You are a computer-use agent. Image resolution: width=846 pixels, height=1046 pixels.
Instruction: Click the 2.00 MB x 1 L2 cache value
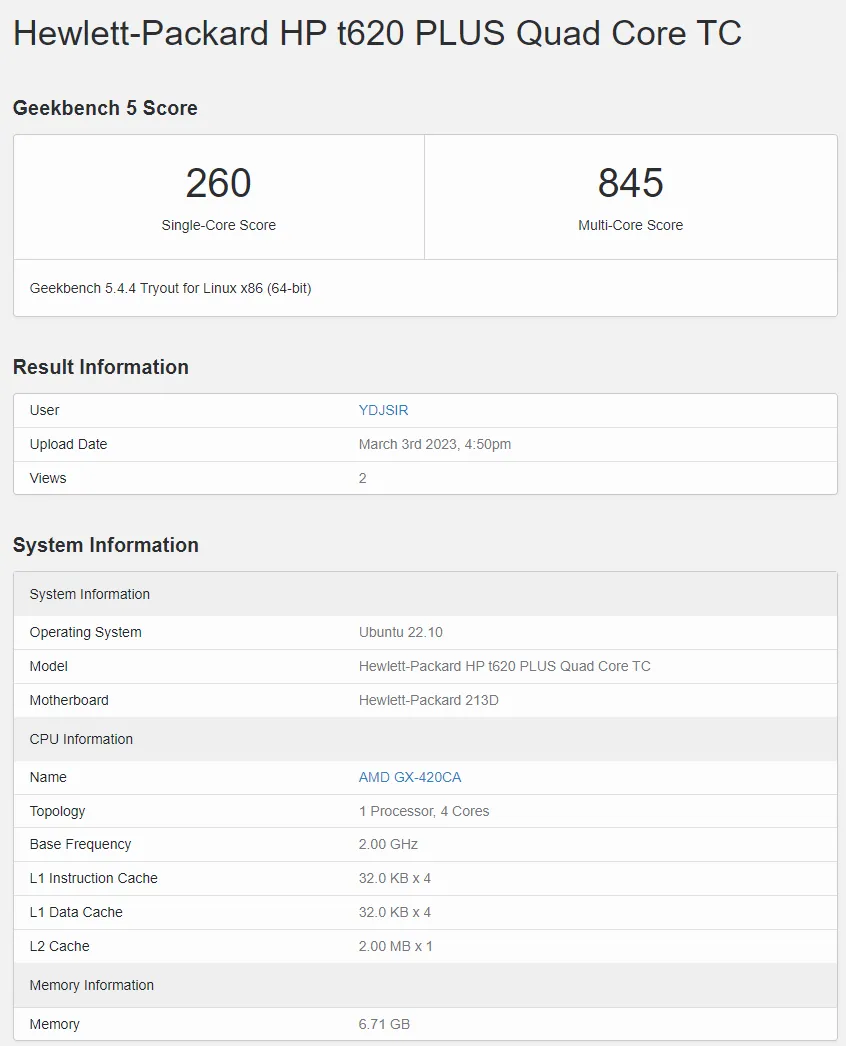[395, 946]
